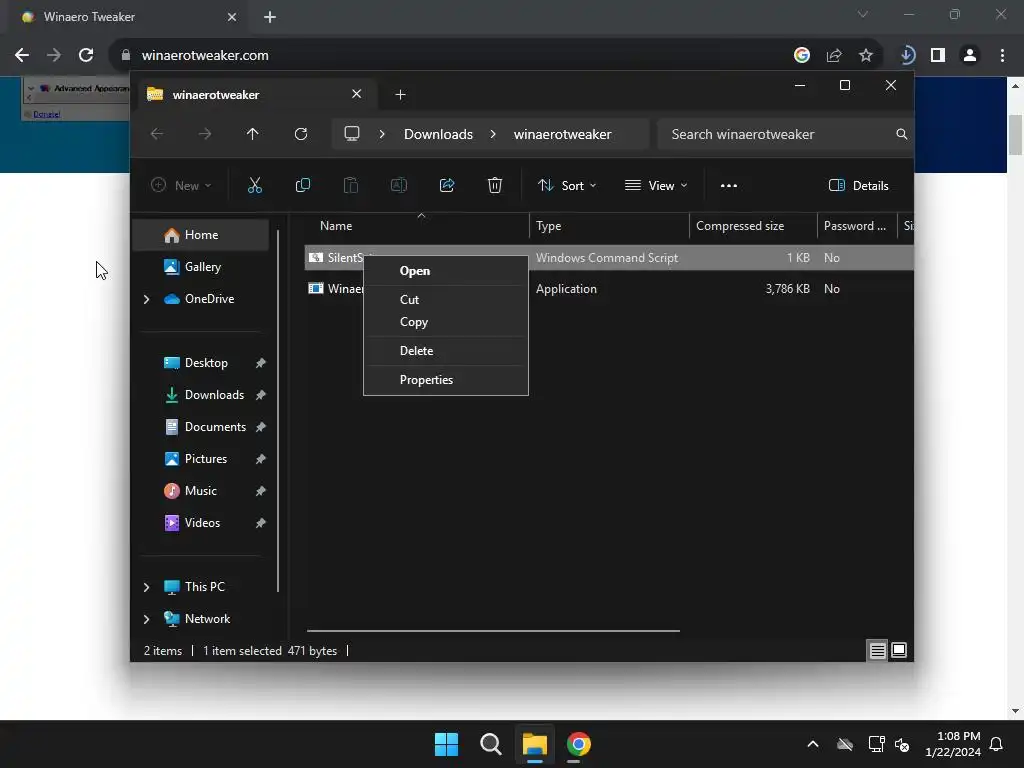The width and height of the screenshot is (1024, 768).
Task: Click the Explorer back arrow
Action: tap(157, 134)
